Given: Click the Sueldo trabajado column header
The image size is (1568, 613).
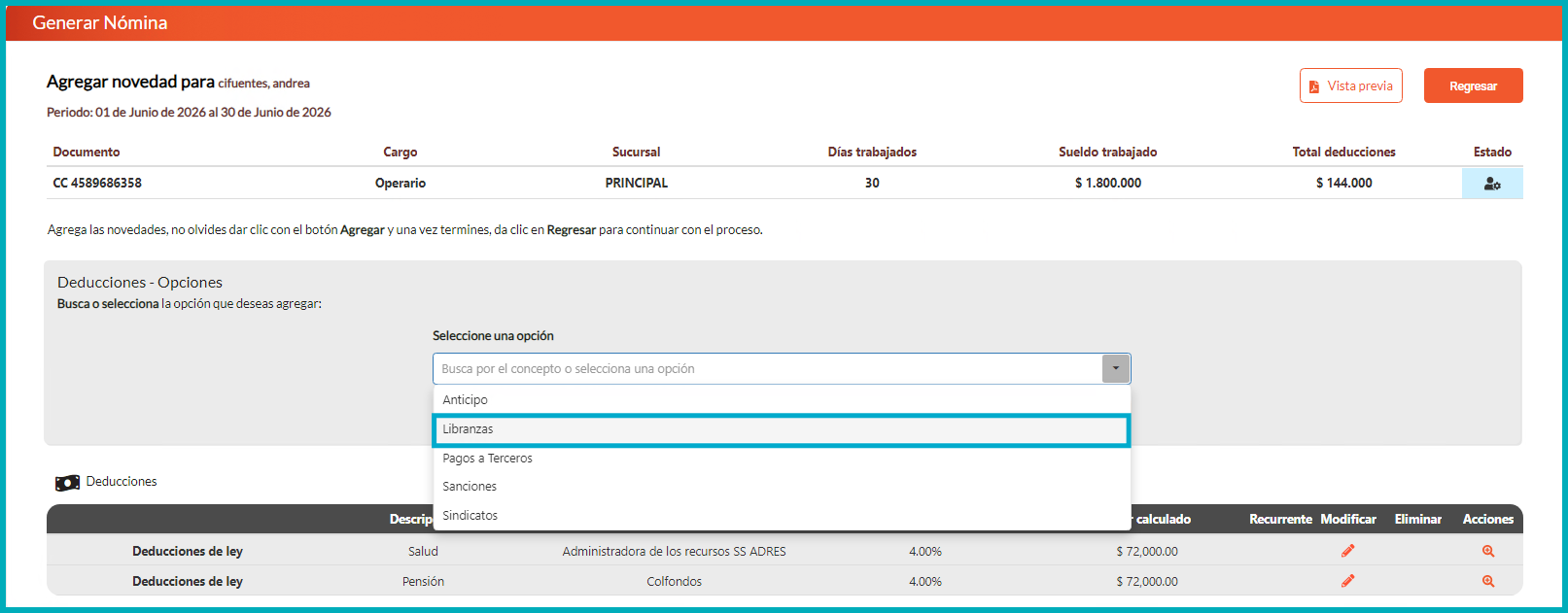Looking at the screenshot, I should [x=1108, y=152].
